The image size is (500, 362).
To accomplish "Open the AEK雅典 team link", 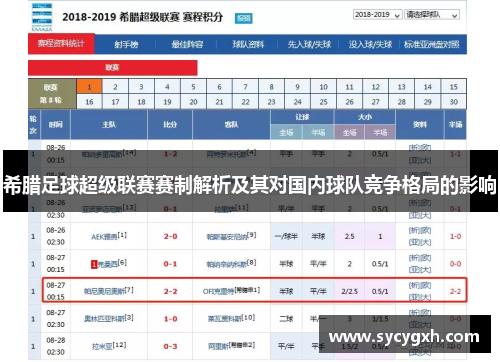I will pyautogui.click(x=104, y=237).
